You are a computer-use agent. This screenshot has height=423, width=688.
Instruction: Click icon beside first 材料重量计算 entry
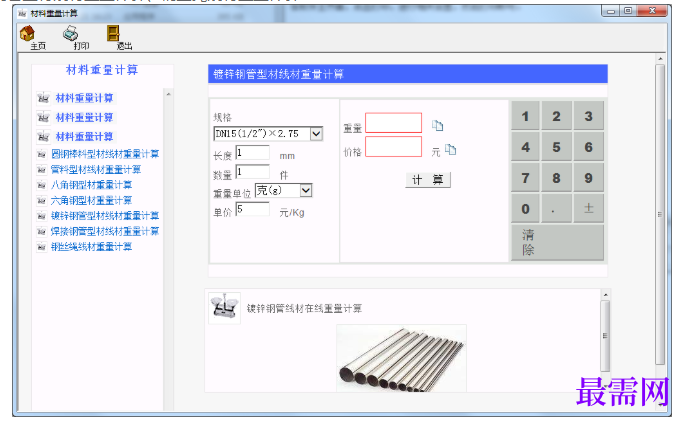(x=43, y=98)
